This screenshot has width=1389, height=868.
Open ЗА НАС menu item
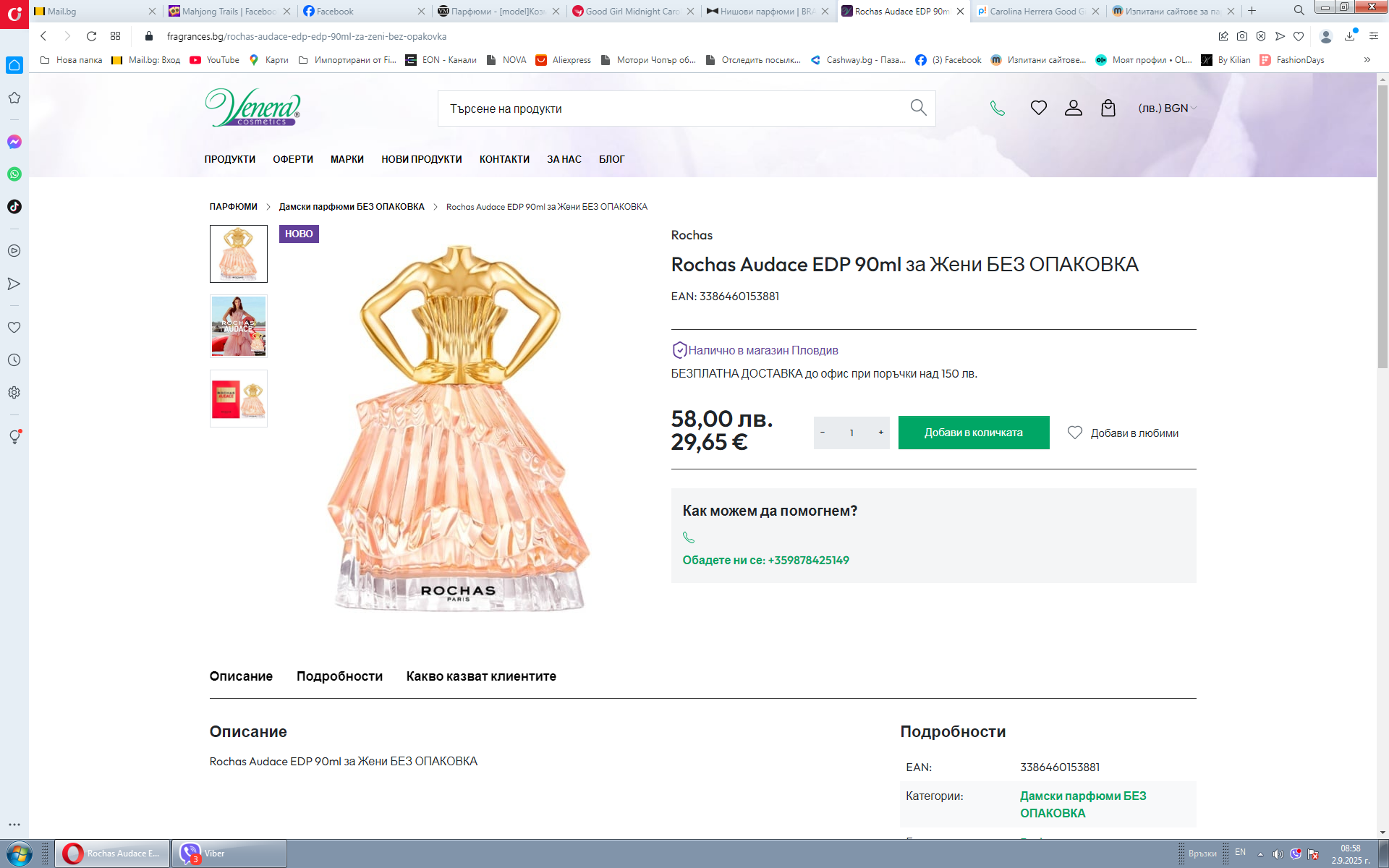coord(564,159)
